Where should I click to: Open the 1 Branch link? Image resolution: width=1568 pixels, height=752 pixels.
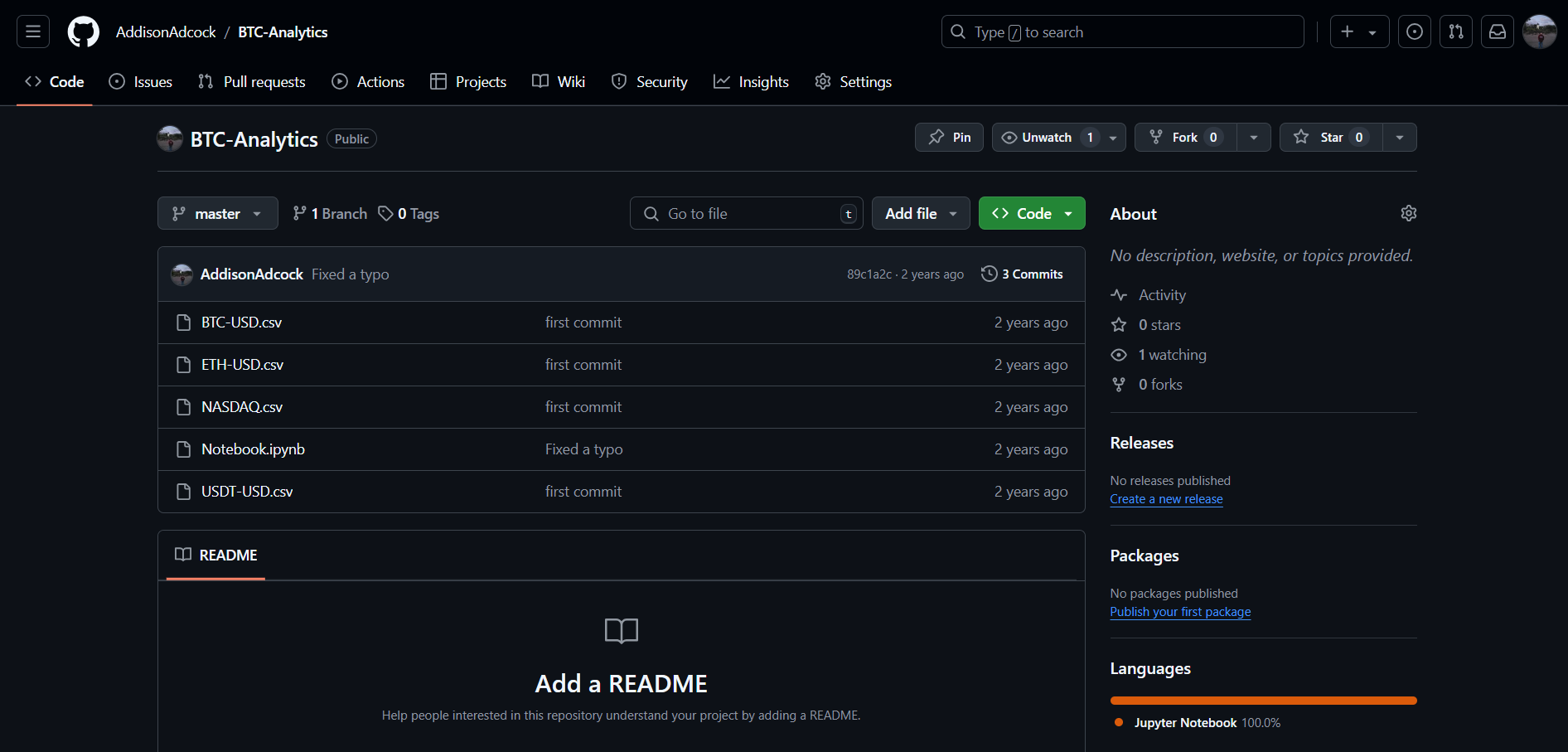click(330, 213)
